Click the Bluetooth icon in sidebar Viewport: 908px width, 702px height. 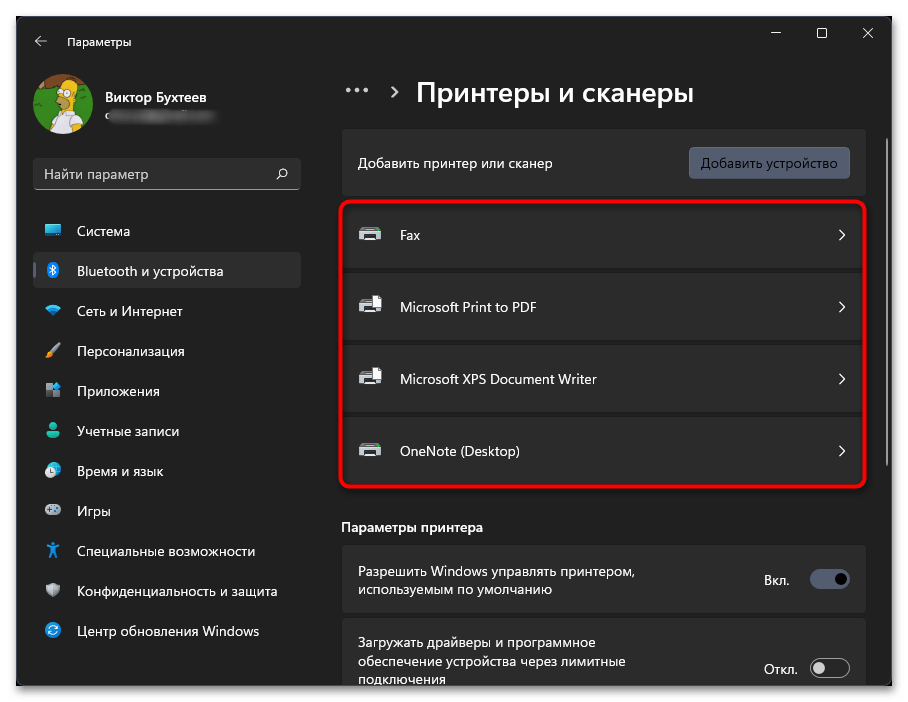tap(53, 270)
